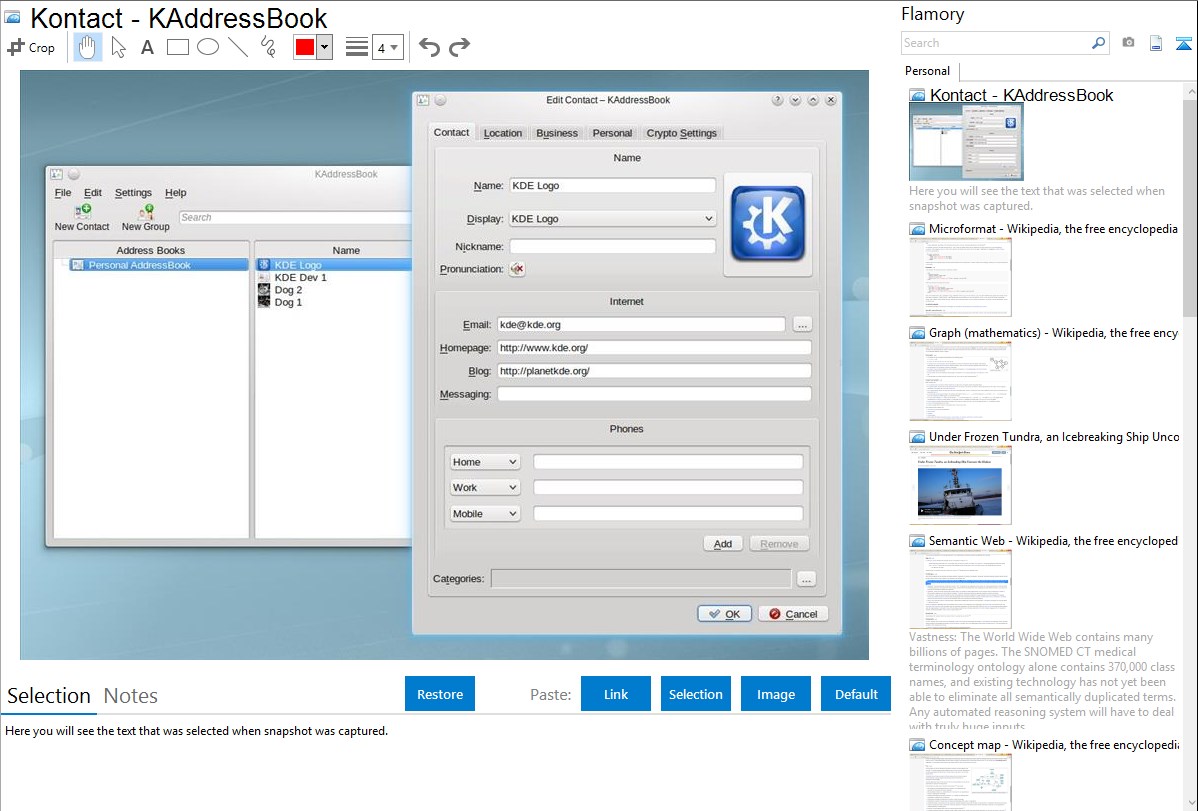Select the straight line tool
Screen dimensions: 1198x811
(x=238, y=47)
